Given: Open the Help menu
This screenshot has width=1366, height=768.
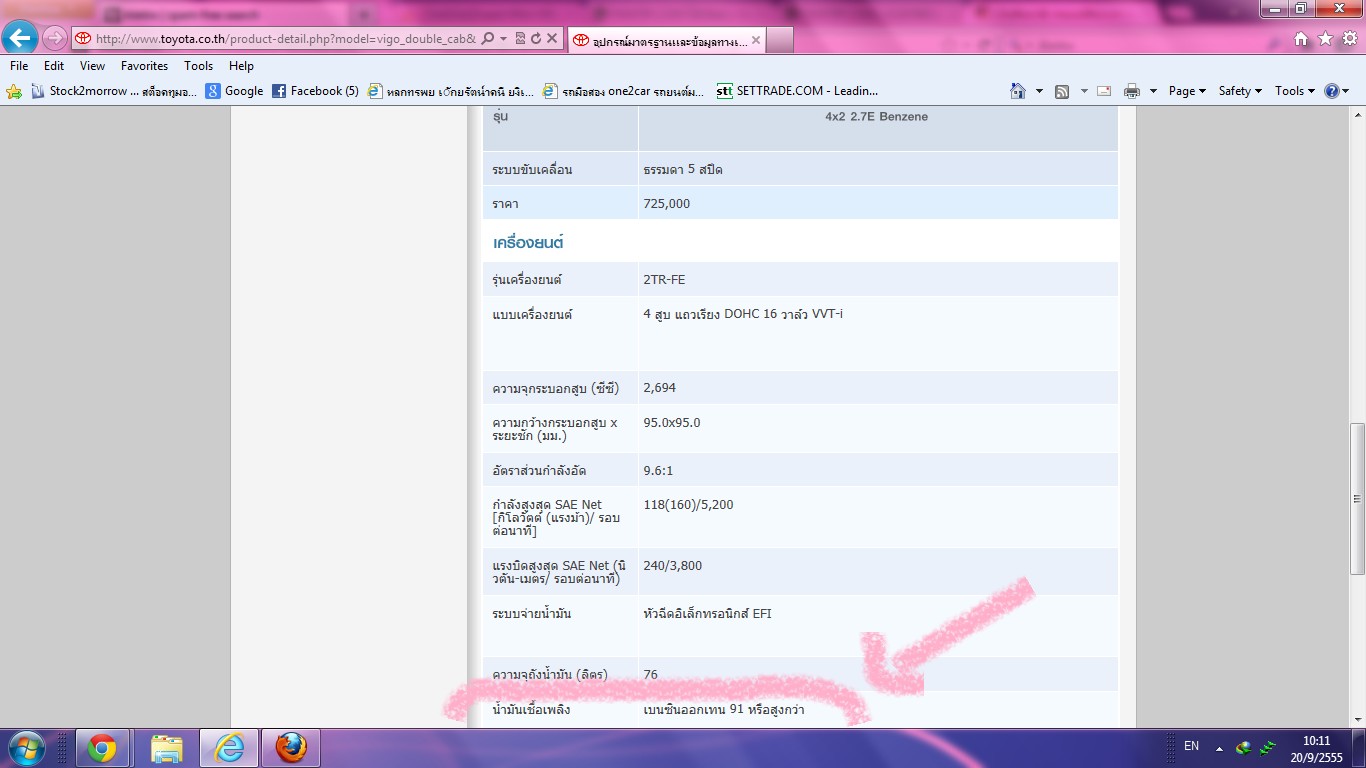Looking at the screenshot, I should pos(241,66).
